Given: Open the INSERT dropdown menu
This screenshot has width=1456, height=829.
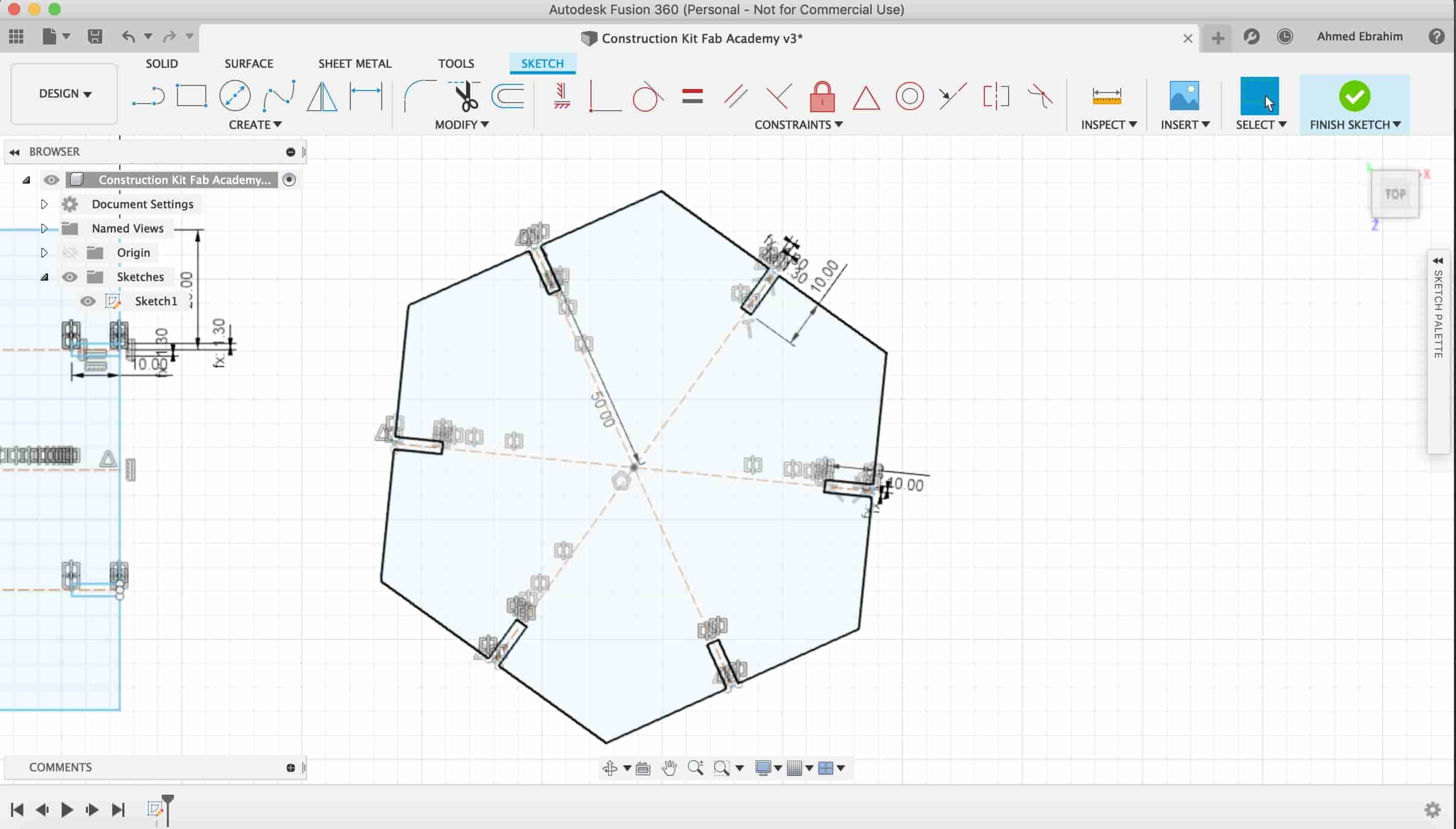Looking at the screenshot, I should (1185, 125).
